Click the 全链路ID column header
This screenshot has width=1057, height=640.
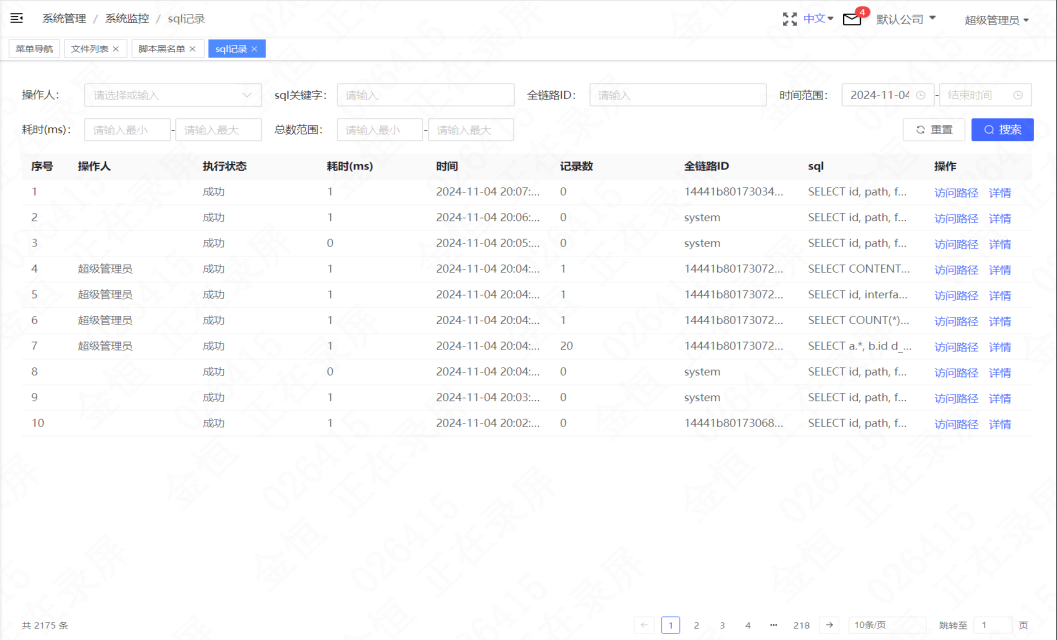pyautogui.click(x=706, y=166)
